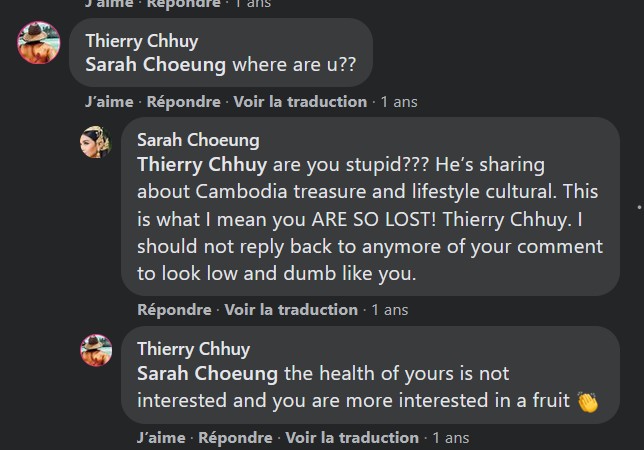Translate the comment about fruit
Image resolution: width=644 pixels, height=450 pixels.
click(x=352, y=437)
